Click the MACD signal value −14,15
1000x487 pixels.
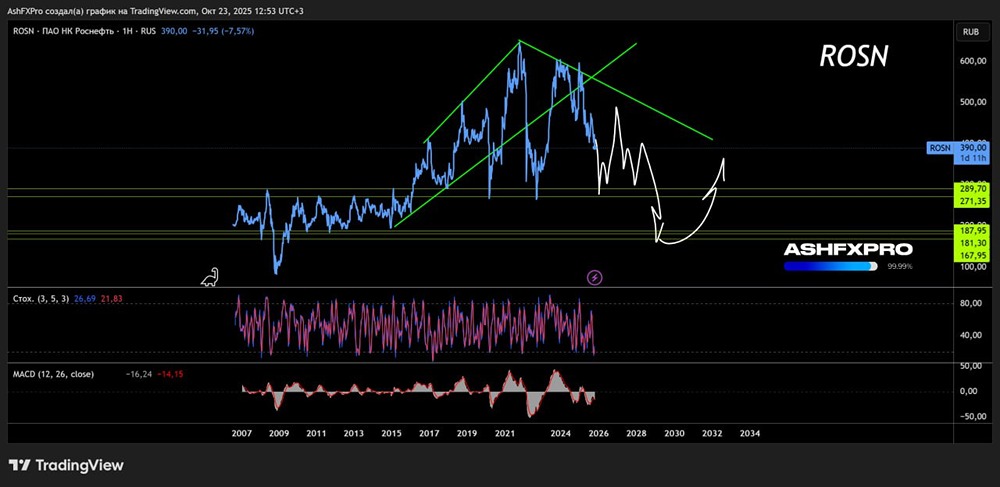[x=170, y=374]
